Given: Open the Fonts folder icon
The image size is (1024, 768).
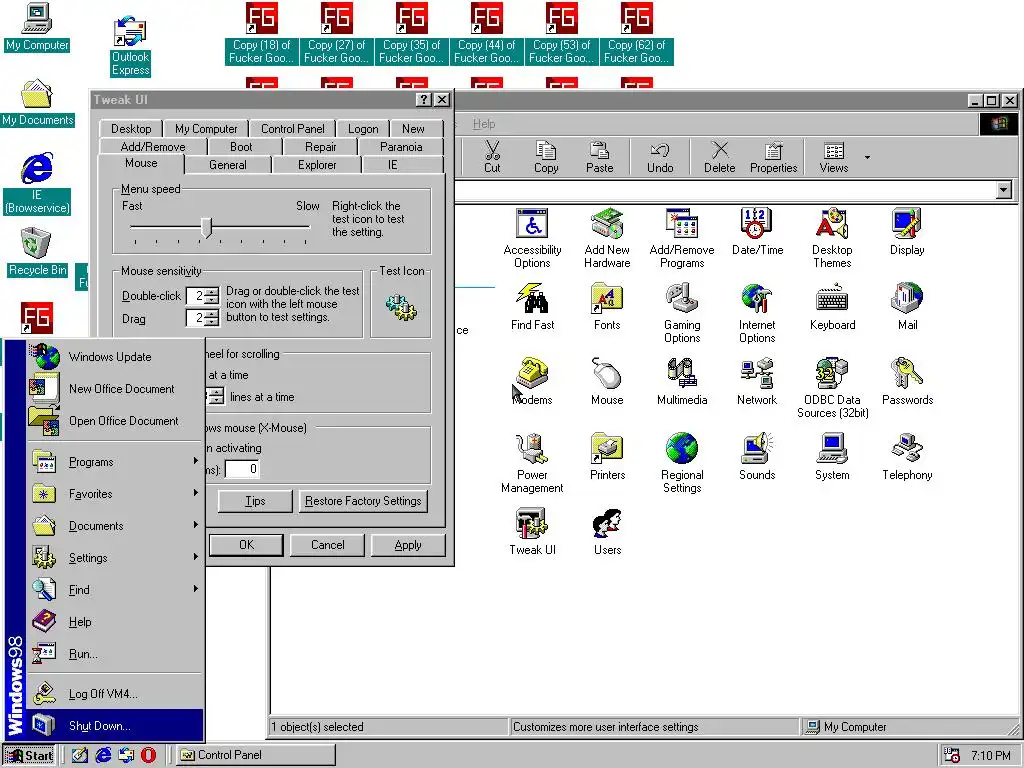Looking at the screenshot, I should coord(607,307).
